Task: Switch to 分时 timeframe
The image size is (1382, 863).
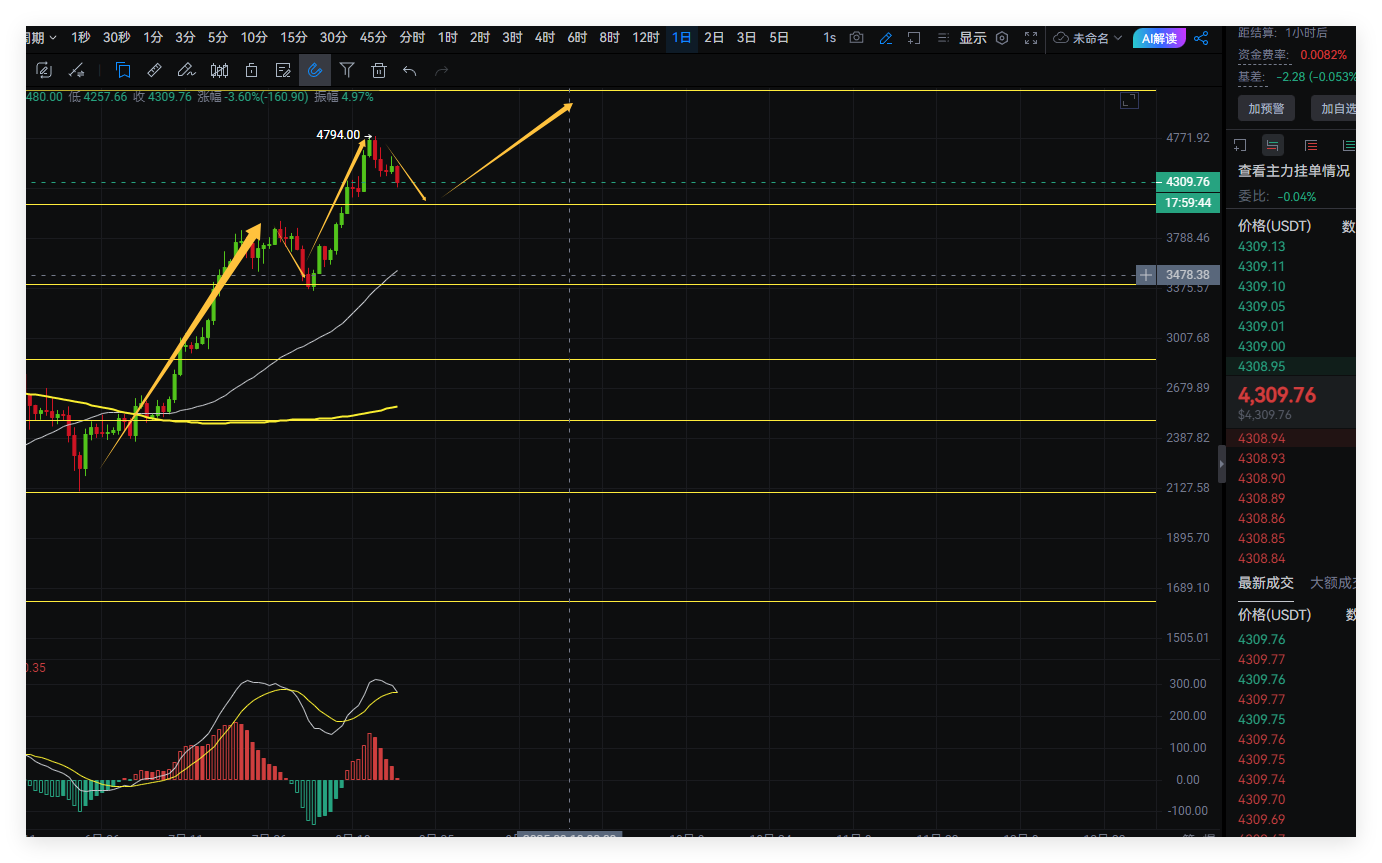Action: [x=412, y=38]
